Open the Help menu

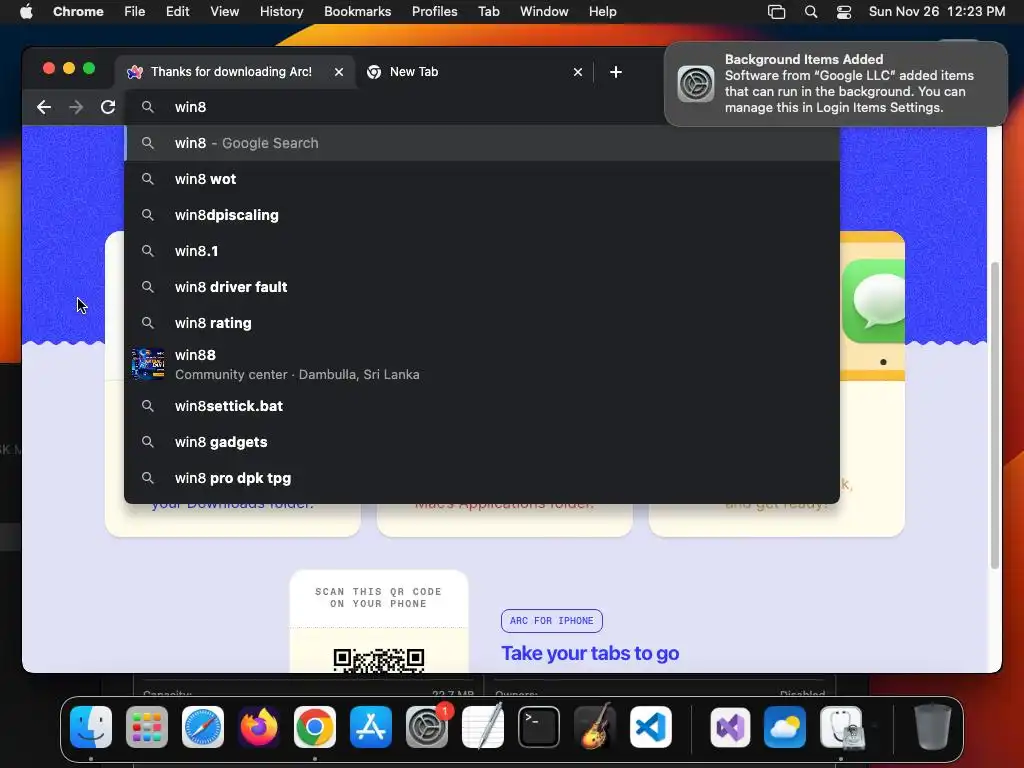click(x=602, y=12)
